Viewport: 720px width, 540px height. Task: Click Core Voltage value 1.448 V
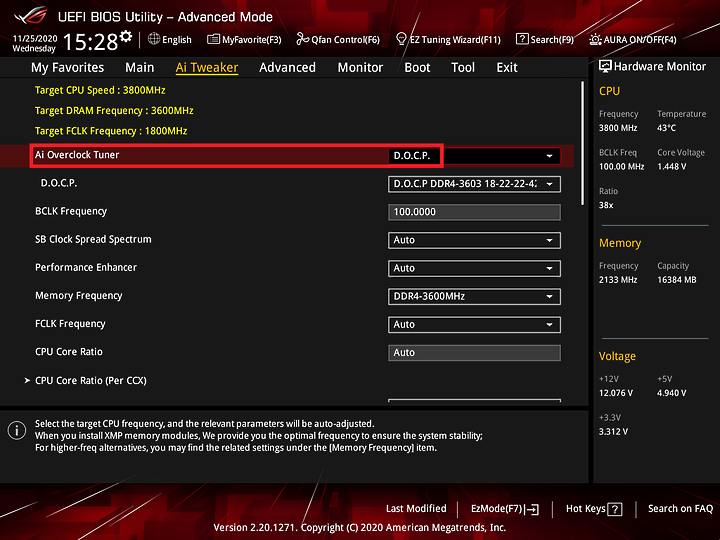[x=672, y=167]
